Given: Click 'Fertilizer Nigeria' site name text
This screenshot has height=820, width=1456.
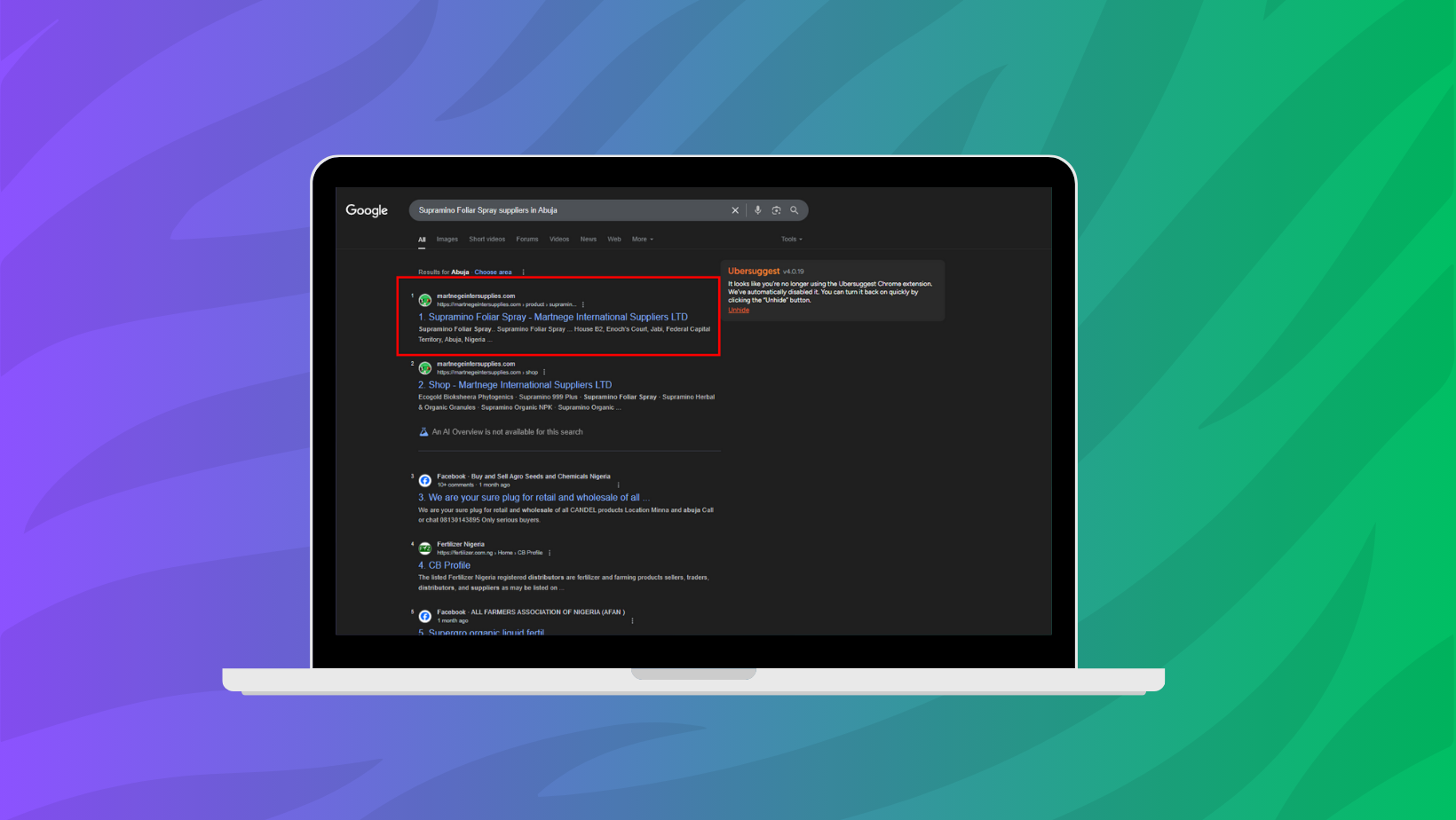Looking at the screenshot, I should click(x=461, y=544).
